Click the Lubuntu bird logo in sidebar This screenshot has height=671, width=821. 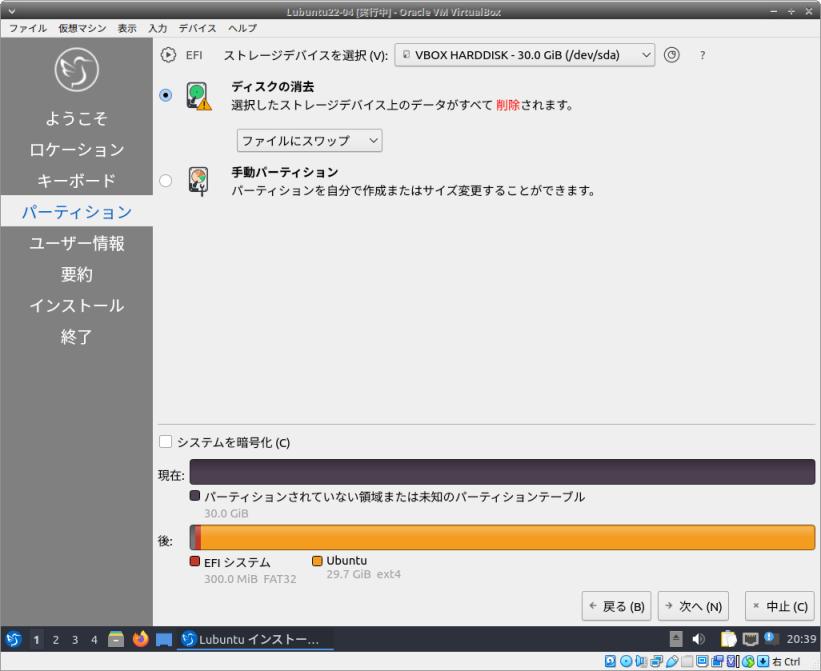(76, 70)
